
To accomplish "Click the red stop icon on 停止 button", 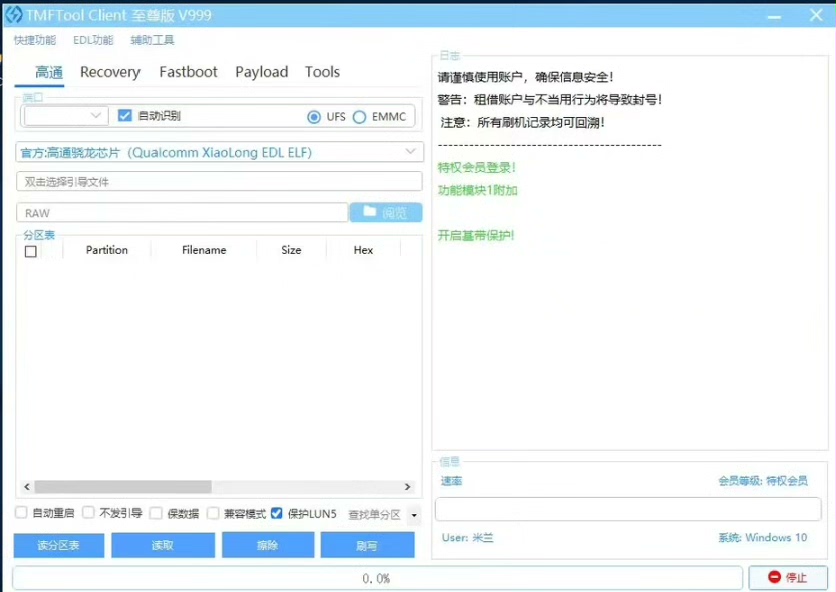I will tap(774, 577).
